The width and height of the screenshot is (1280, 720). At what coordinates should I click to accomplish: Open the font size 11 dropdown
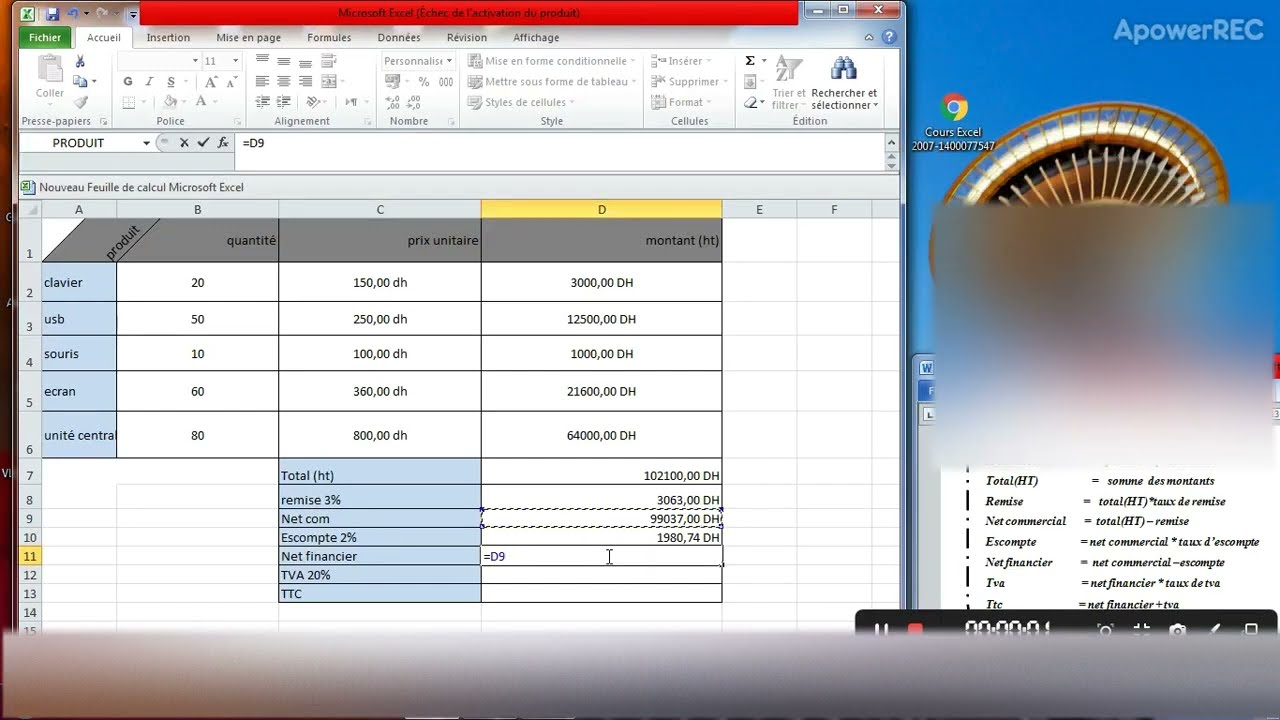[x=235, y=61]
